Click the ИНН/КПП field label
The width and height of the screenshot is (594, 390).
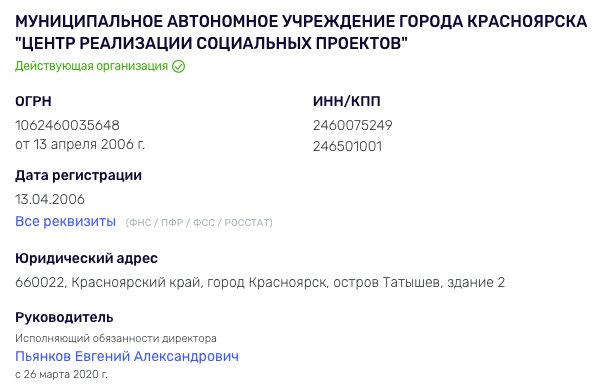pos(347,101)
